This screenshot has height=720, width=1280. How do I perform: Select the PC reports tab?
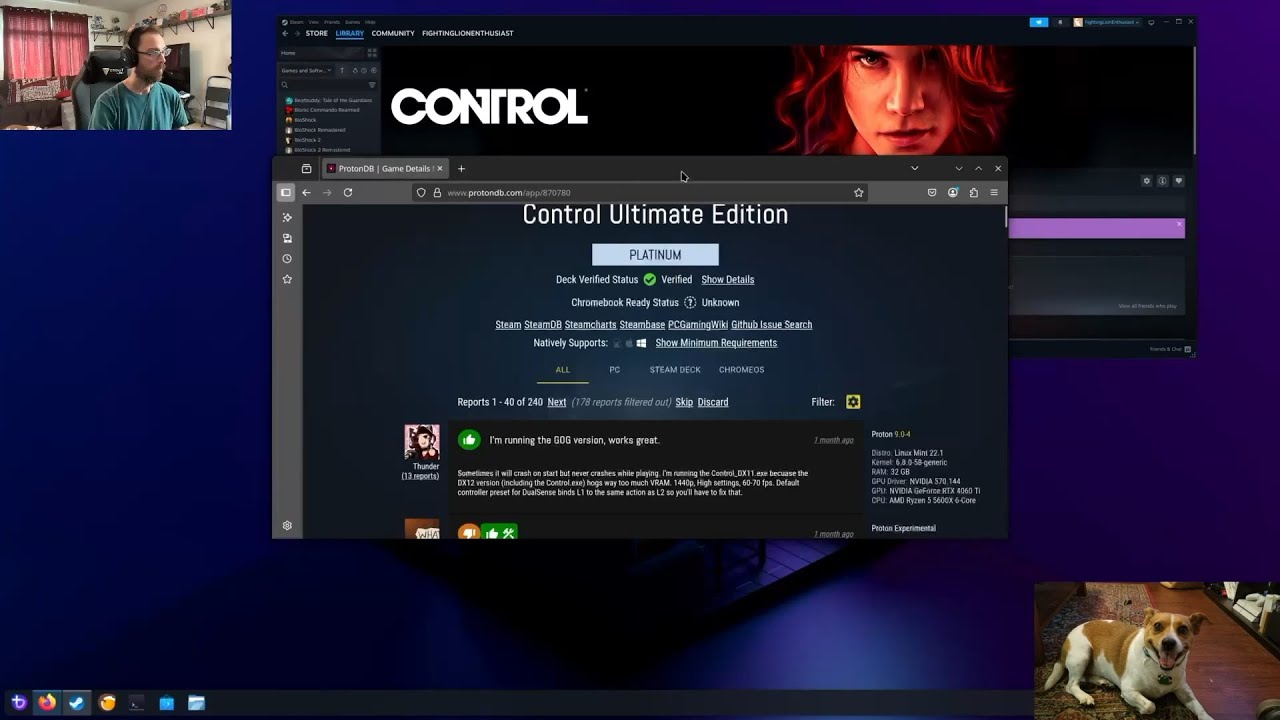(x=615, y=370)
